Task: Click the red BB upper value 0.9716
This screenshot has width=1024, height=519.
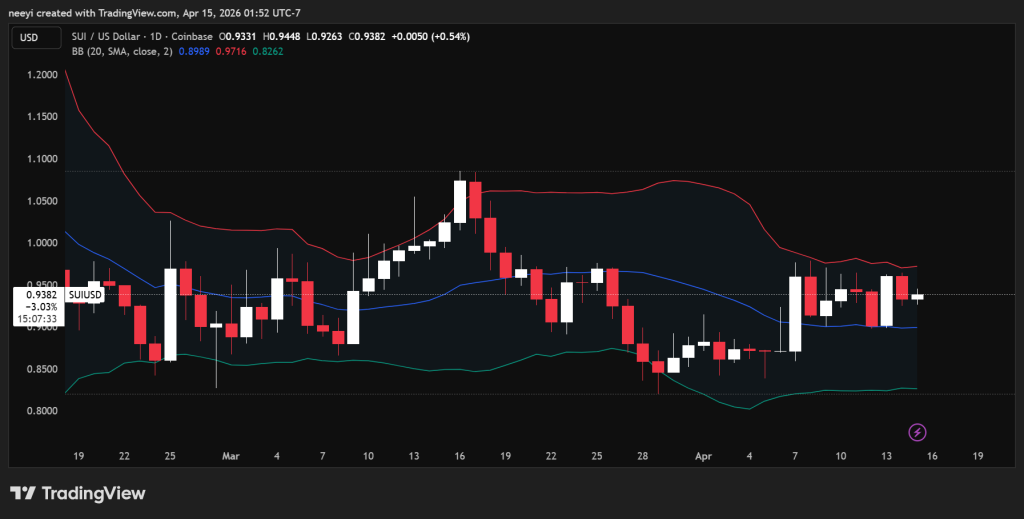Action: coord(232,51)
